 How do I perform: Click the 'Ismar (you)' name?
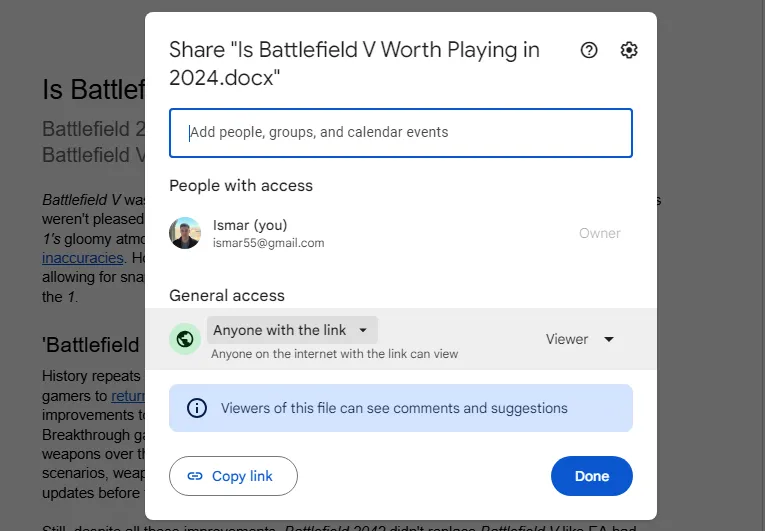[x=250, y=225]
